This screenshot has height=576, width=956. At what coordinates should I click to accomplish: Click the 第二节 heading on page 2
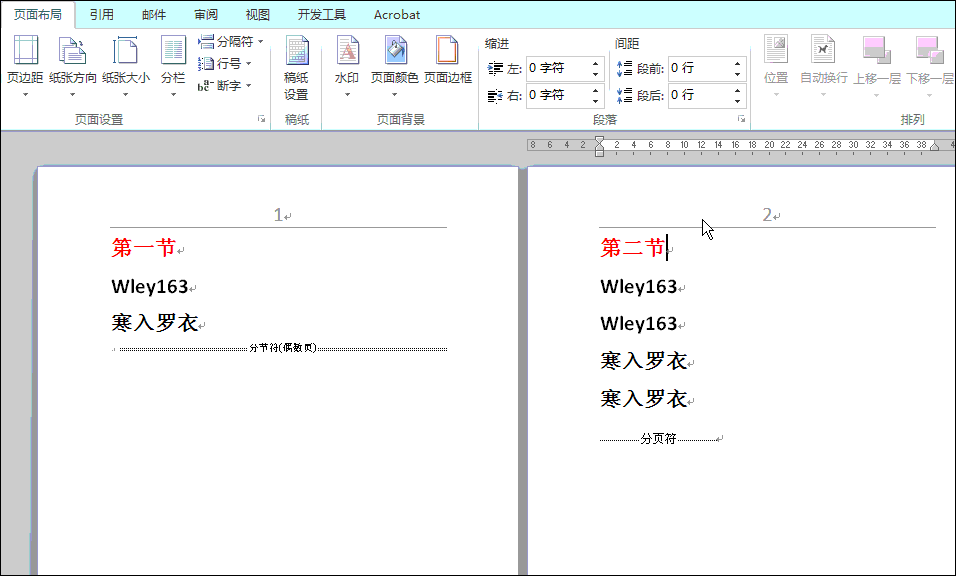pos(633,247)
